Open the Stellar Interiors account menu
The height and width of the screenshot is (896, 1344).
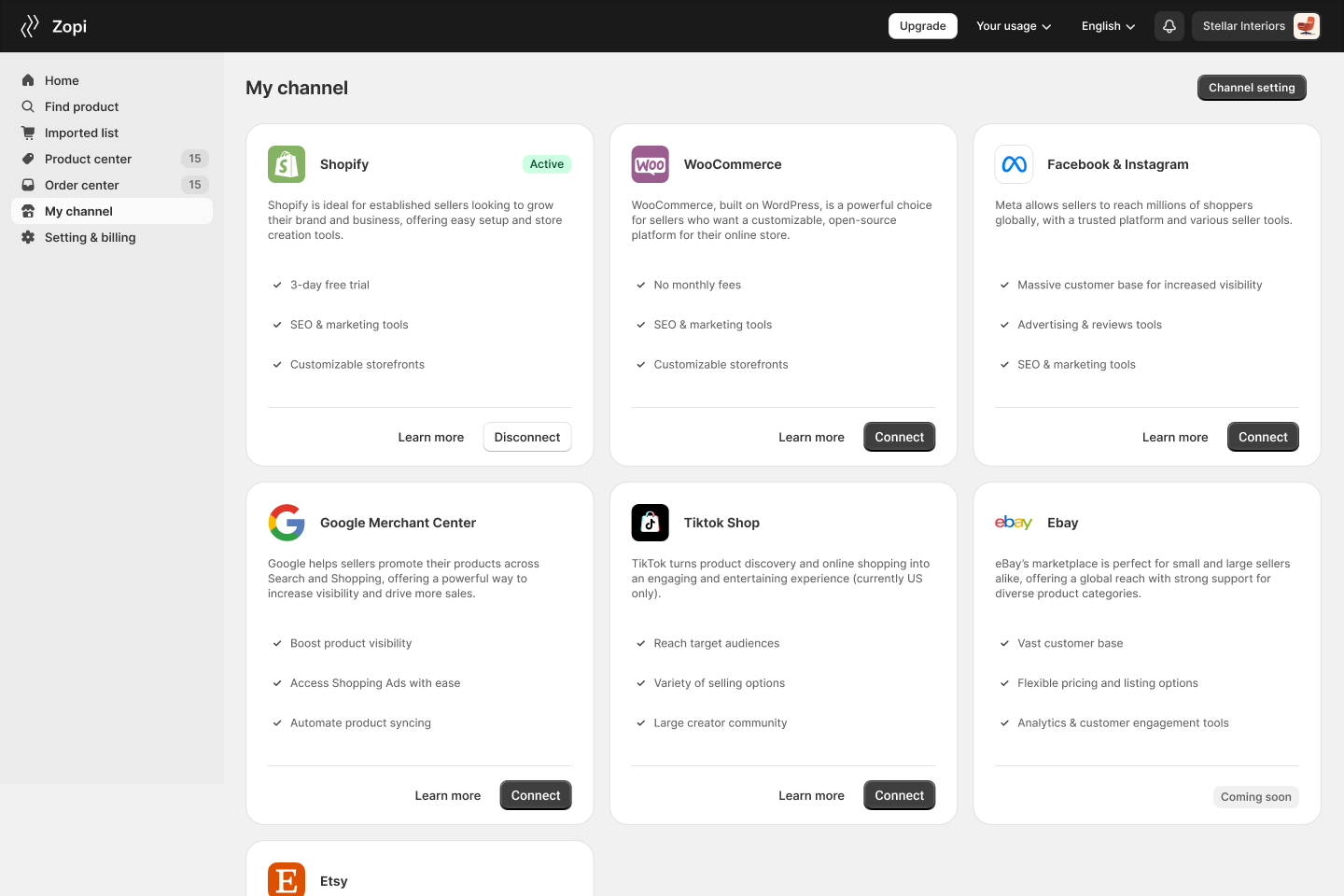1256,26
